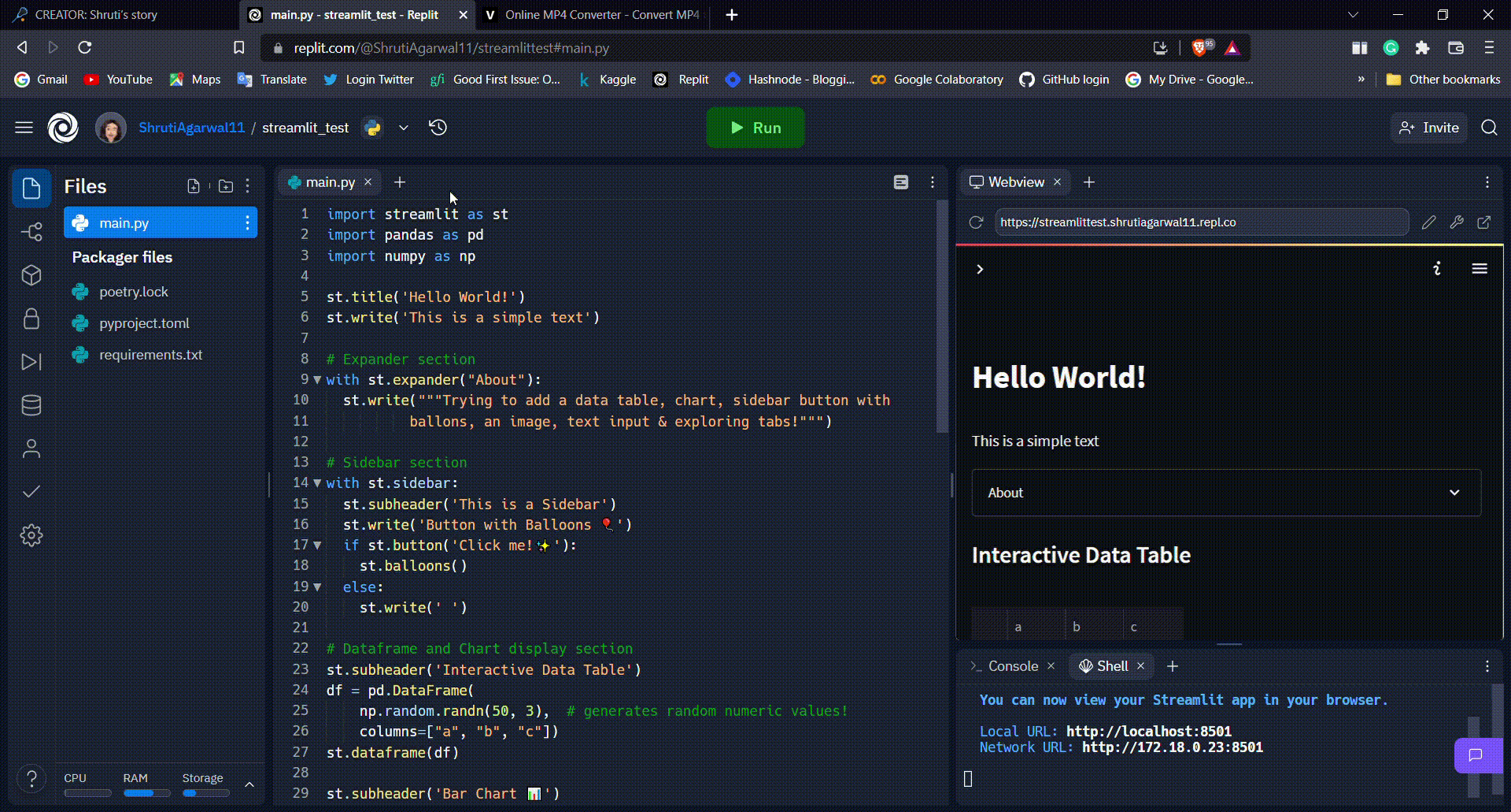Image resolution: width=1511 pixels, height=812 pixels.
Task: Collapse the code fold at line 9
Action: coord(317,380)
